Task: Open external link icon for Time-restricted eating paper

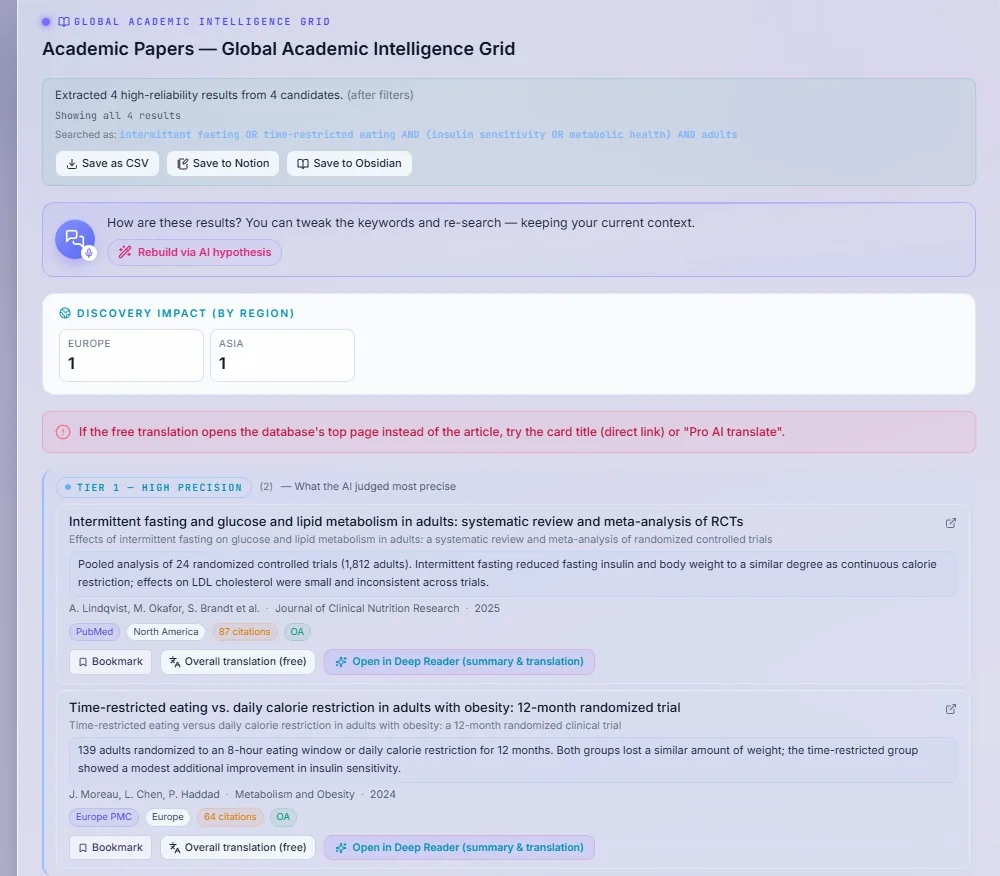Action: pyautogui.click(x=950, y=709)
